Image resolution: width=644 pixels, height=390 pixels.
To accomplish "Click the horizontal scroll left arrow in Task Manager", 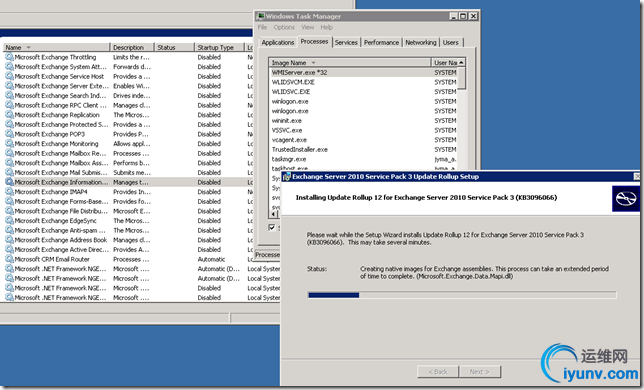I will [x=273, y=214].
